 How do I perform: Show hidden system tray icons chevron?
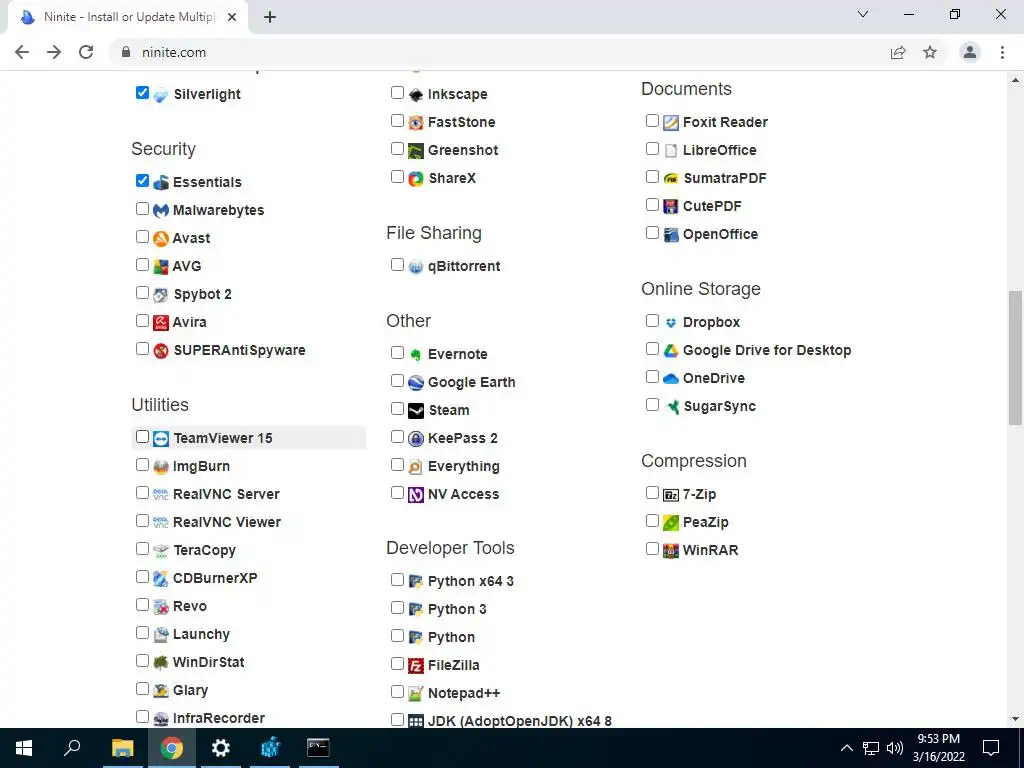pos(846,748)
